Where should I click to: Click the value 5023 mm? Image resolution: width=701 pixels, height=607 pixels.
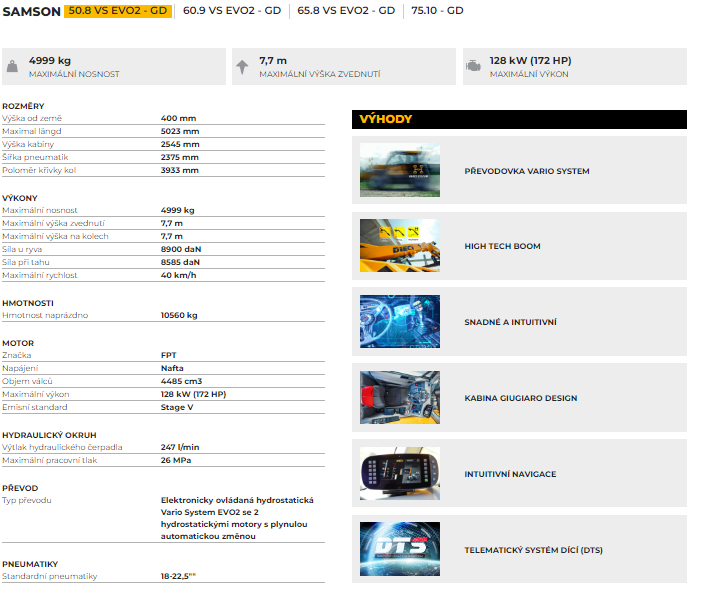[180, 131]
